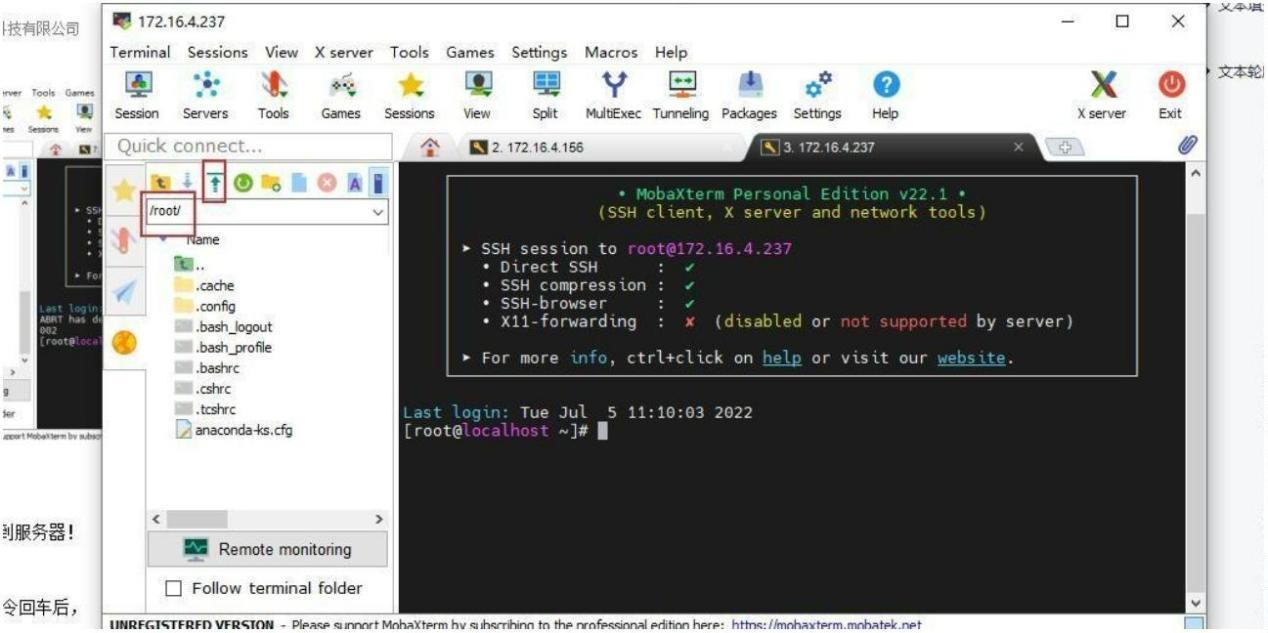This screenshot has width=1268, height=633.
Task: Open the Games toolbar icon
Action: click(341, 84)
